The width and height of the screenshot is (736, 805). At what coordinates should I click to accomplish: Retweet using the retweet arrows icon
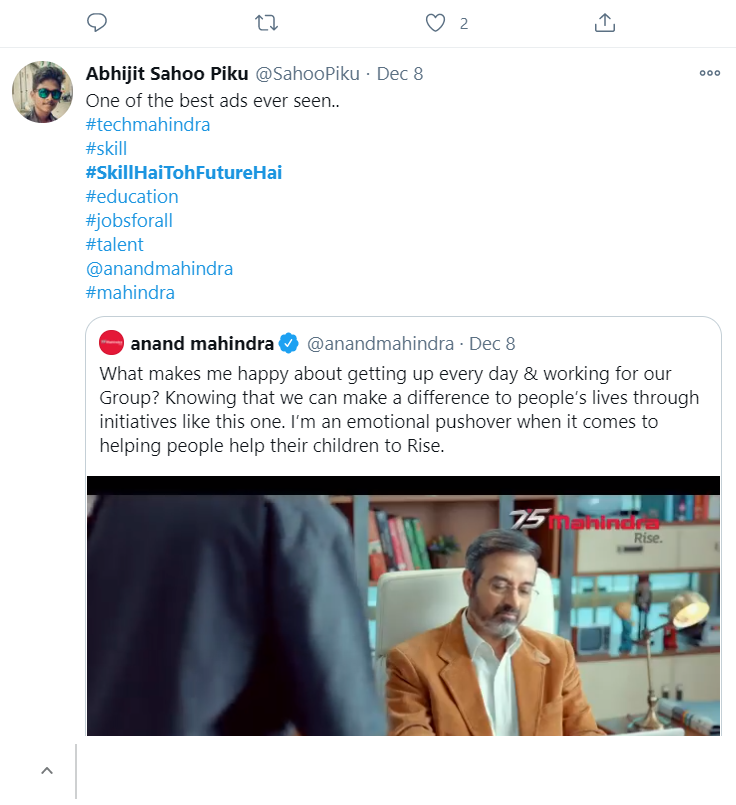pos(266,23)
